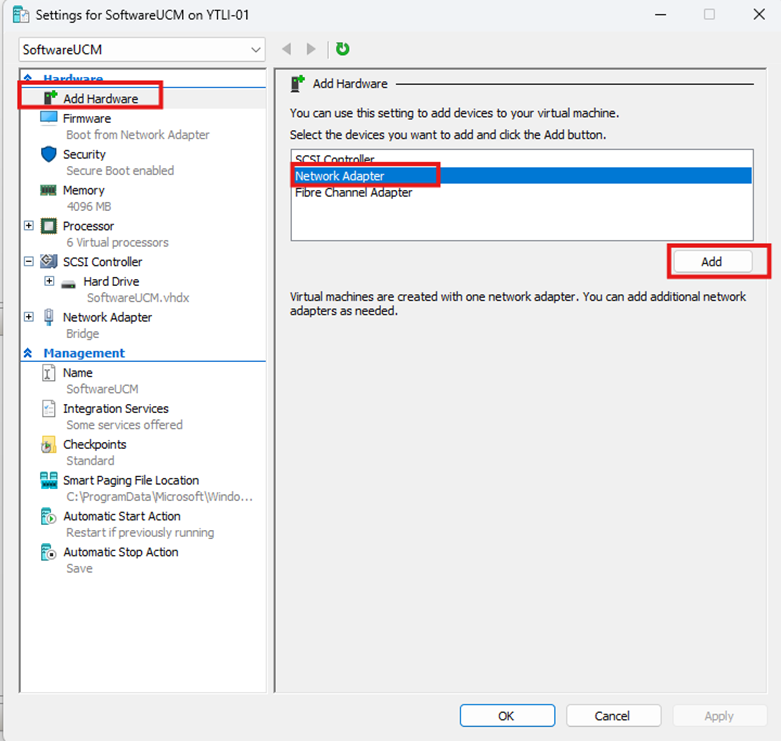Collapse the Hardware section chevron
Viewport: 781px width, 741px height.
pyautogui.click(x=28, y=78)
